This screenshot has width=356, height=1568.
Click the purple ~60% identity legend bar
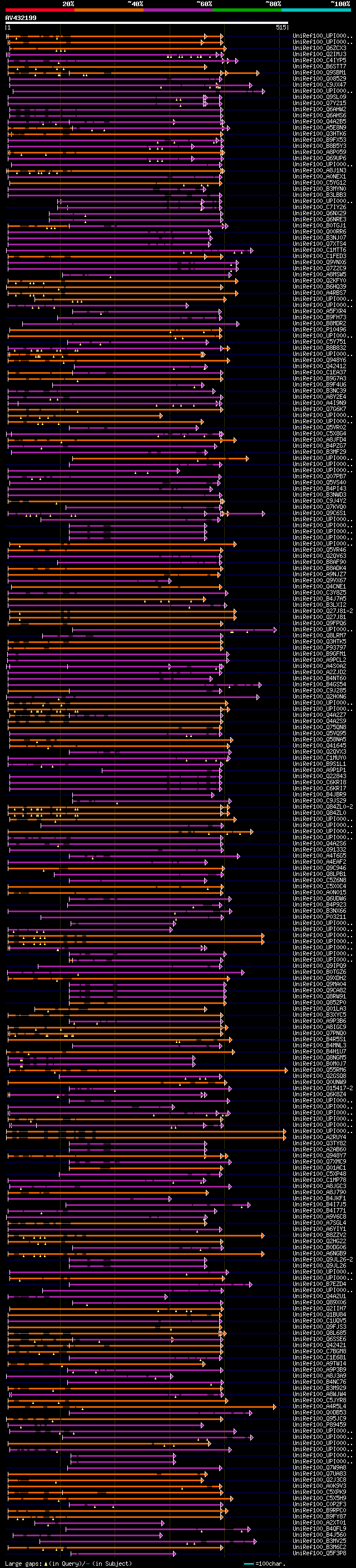177,11
